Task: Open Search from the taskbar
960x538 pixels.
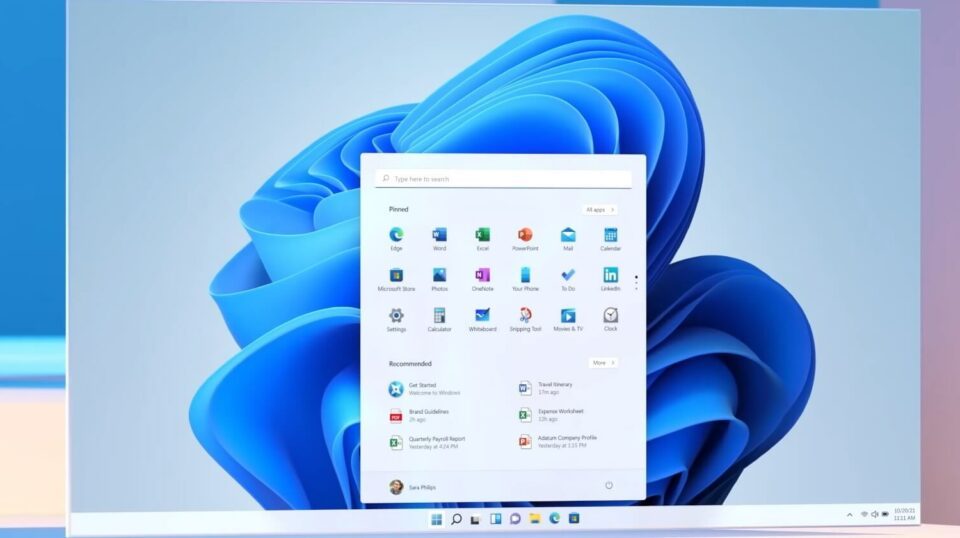Action: [456, 519]
